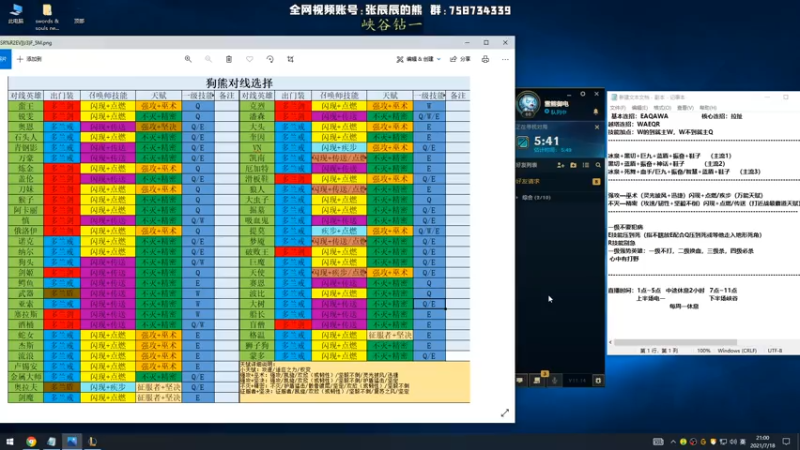This screenshot has width=800, height=450.
Task: Click the Notepad scrollbar left arrow
Action: tap(610, 342)
